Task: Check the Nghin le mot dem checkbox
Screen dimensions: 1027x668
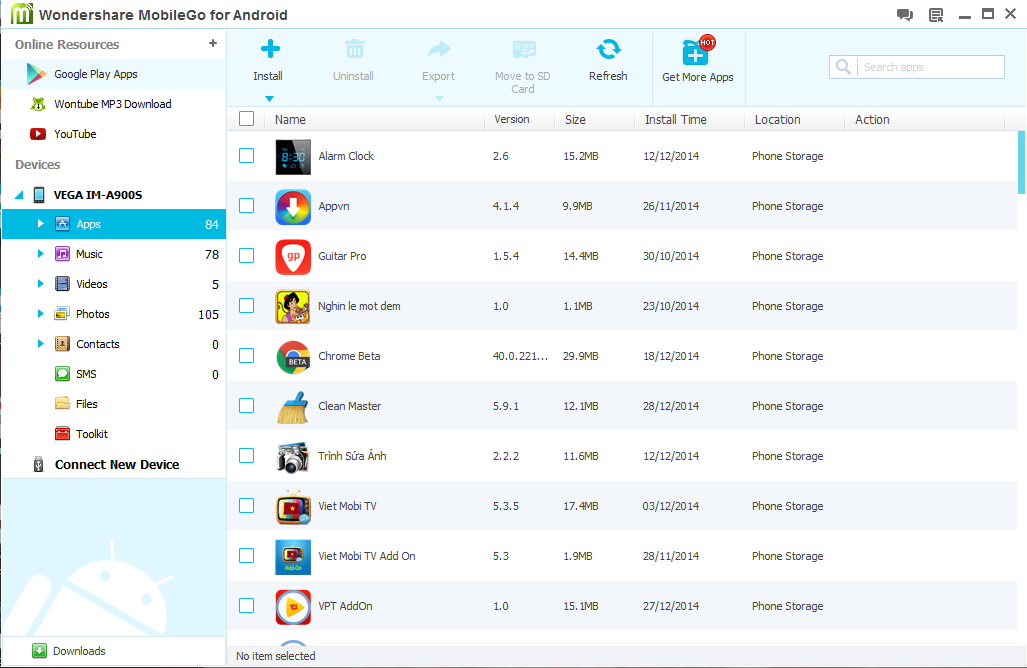Action: 246,306
